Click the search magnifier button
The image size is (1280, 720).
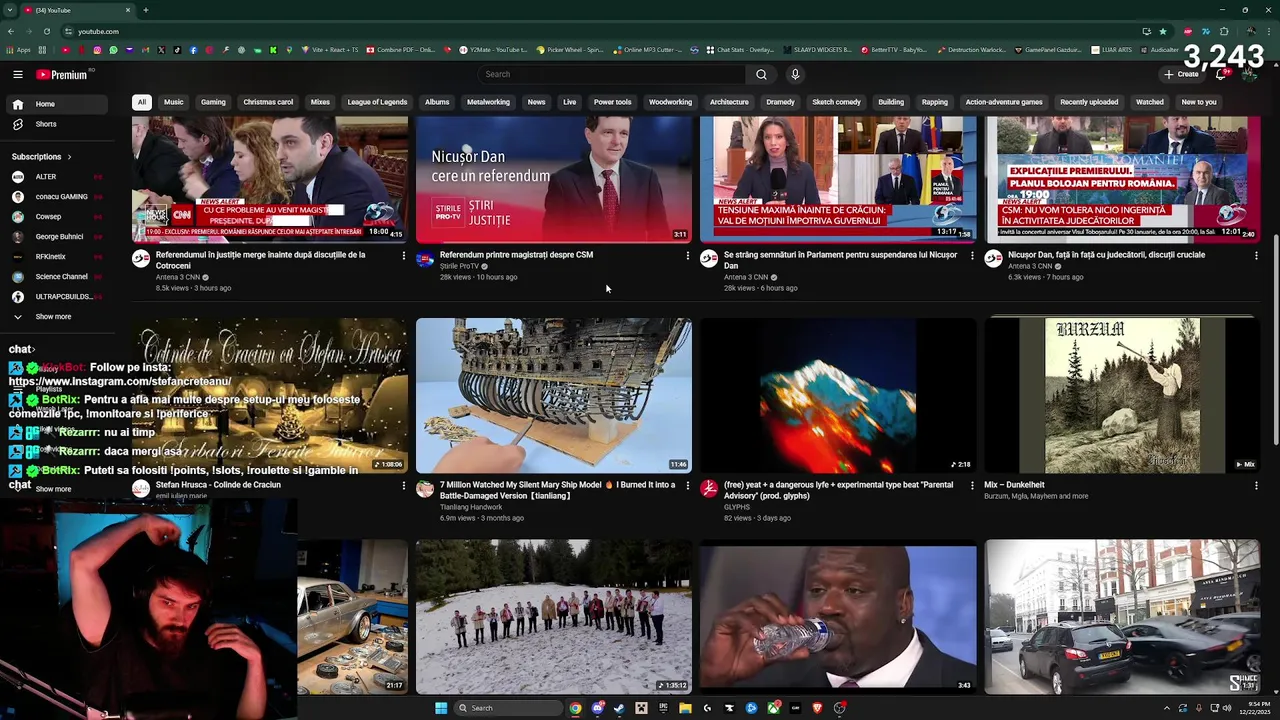(x=761, y=74)
